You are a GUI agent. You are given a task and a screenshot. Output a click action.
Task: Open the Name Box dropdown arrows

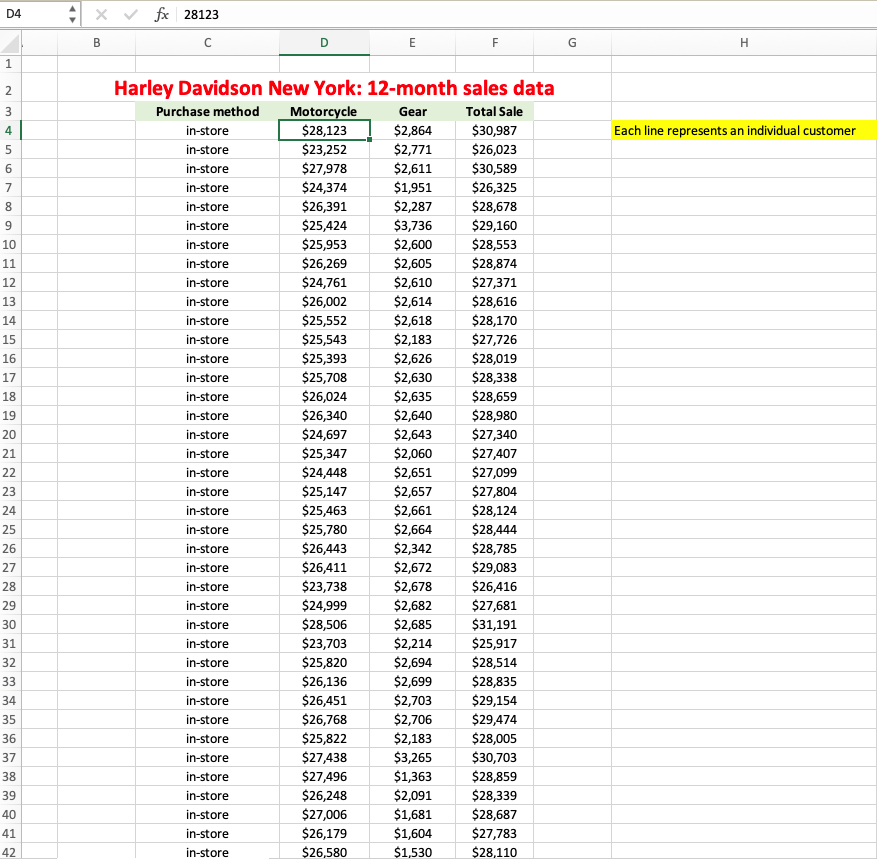[x=71, y=15]
